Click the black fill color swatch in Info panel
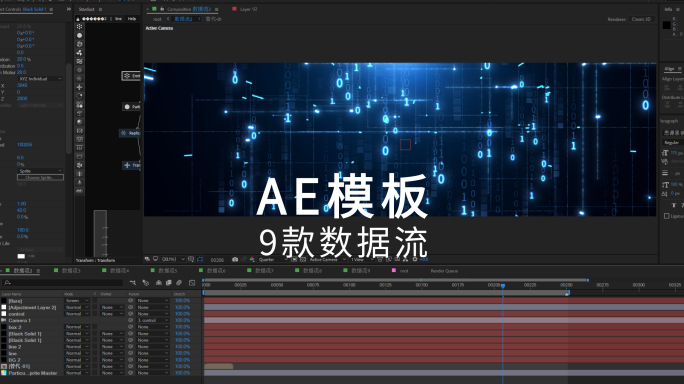This screenshot has width=684, height=384. (666, 25)
